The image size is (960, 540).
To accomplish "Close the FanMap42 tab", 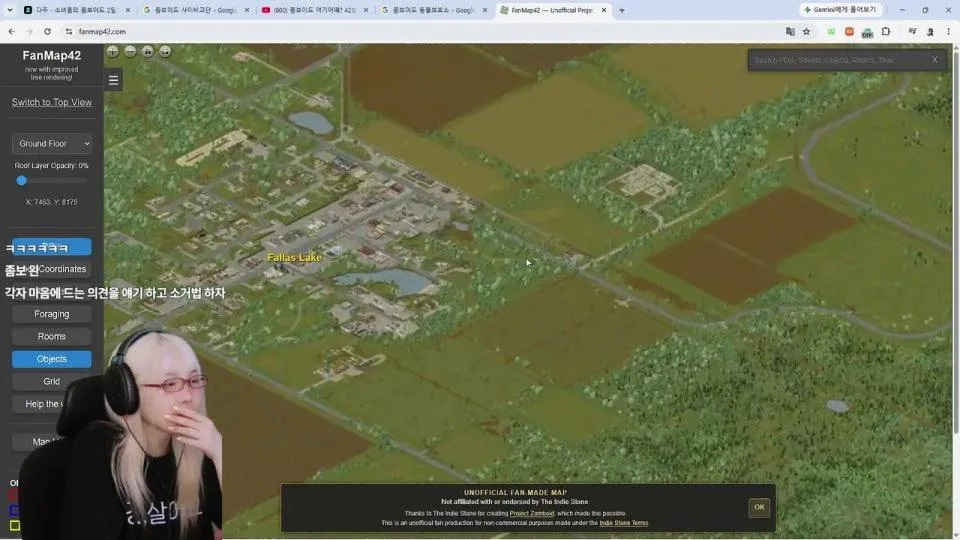I will pos(604,10).
